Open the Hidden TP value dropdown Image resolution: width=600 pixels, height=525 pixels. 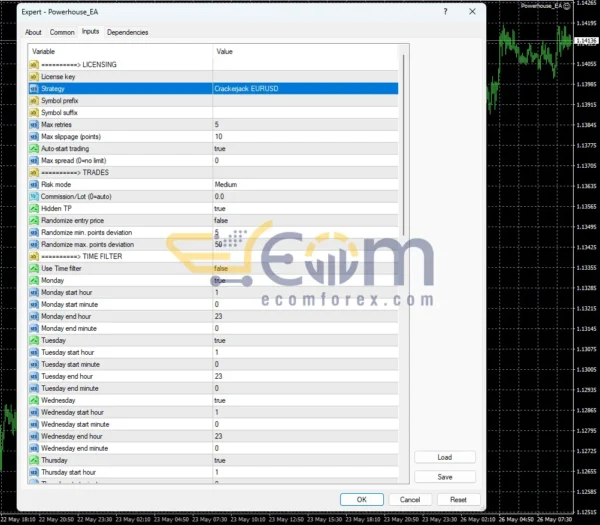[x=305, y=208]
